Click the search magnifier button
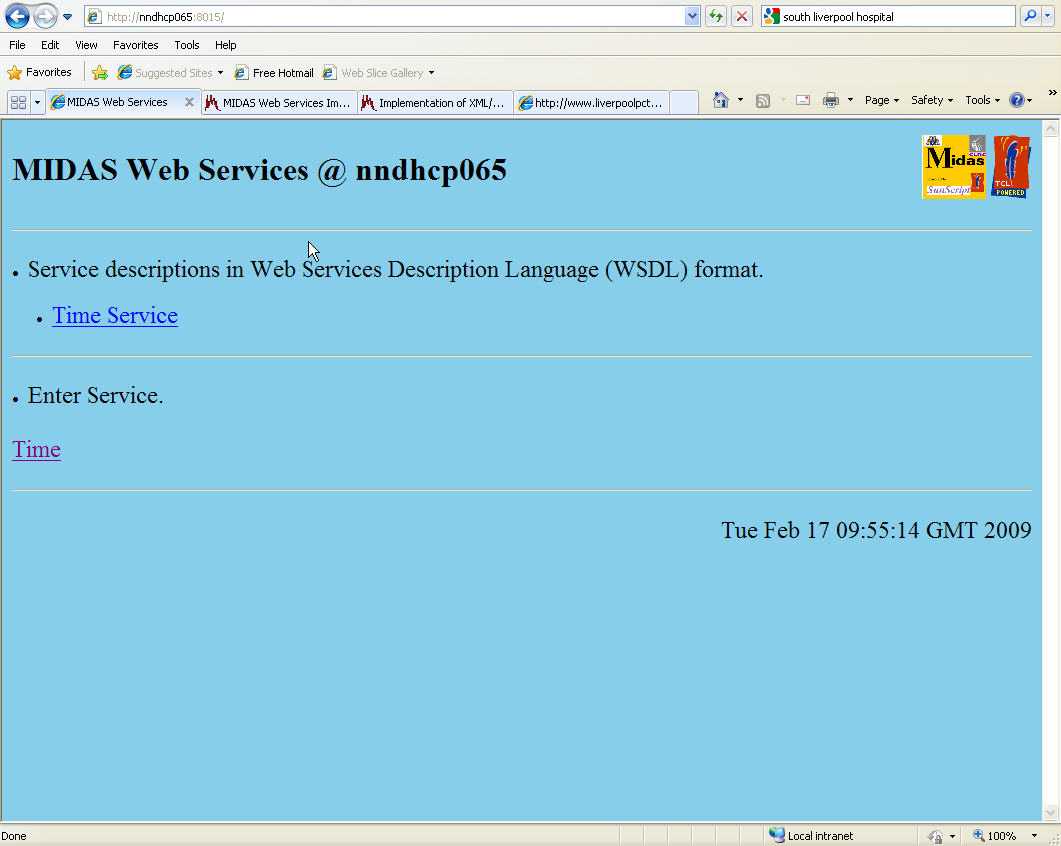The height and width of the screenshot is (846, 1061). point(1030,16)
